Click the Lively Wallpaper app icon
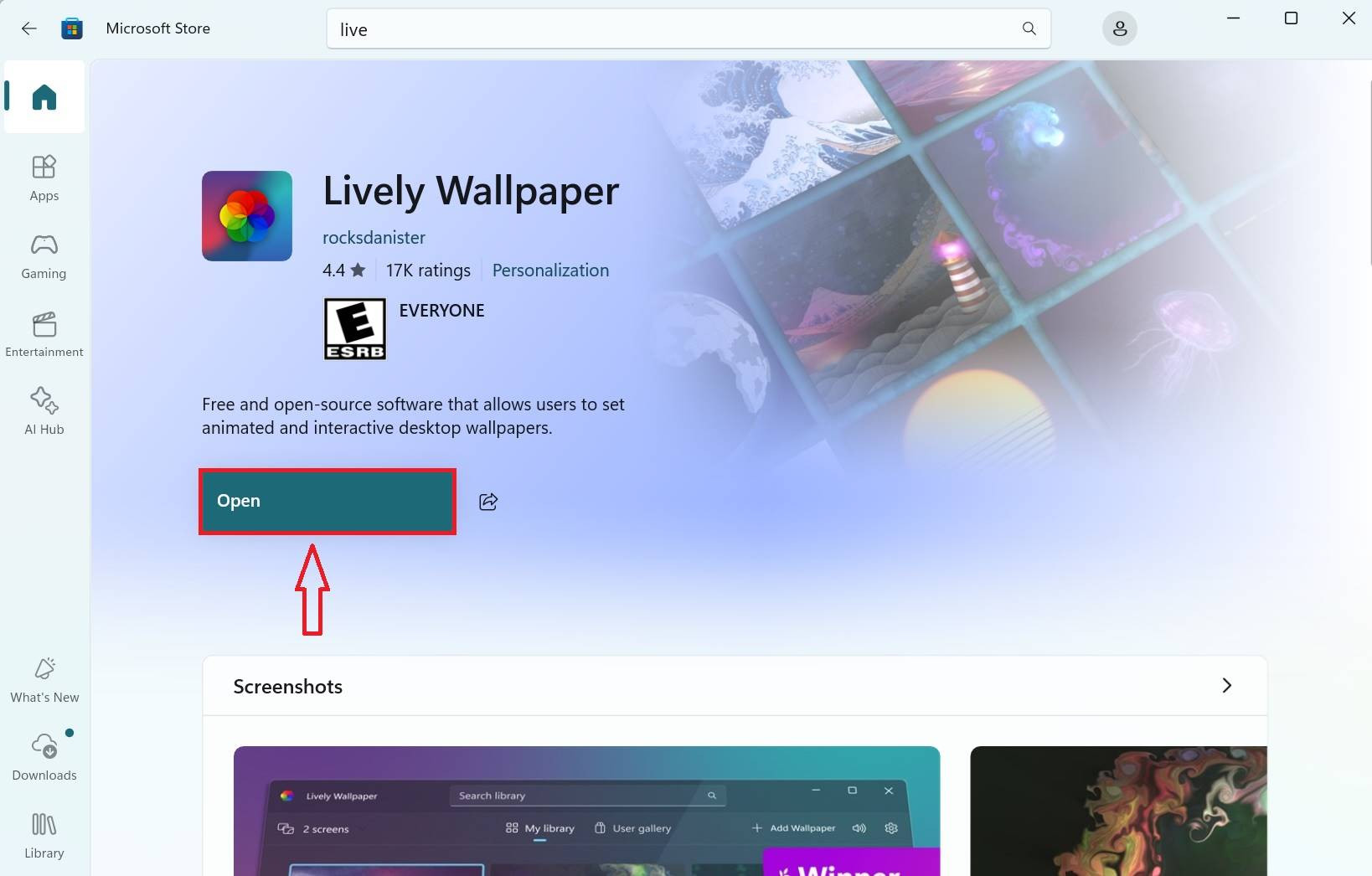1372x876 pixels. pyautogui.click(x=247, y=216)
